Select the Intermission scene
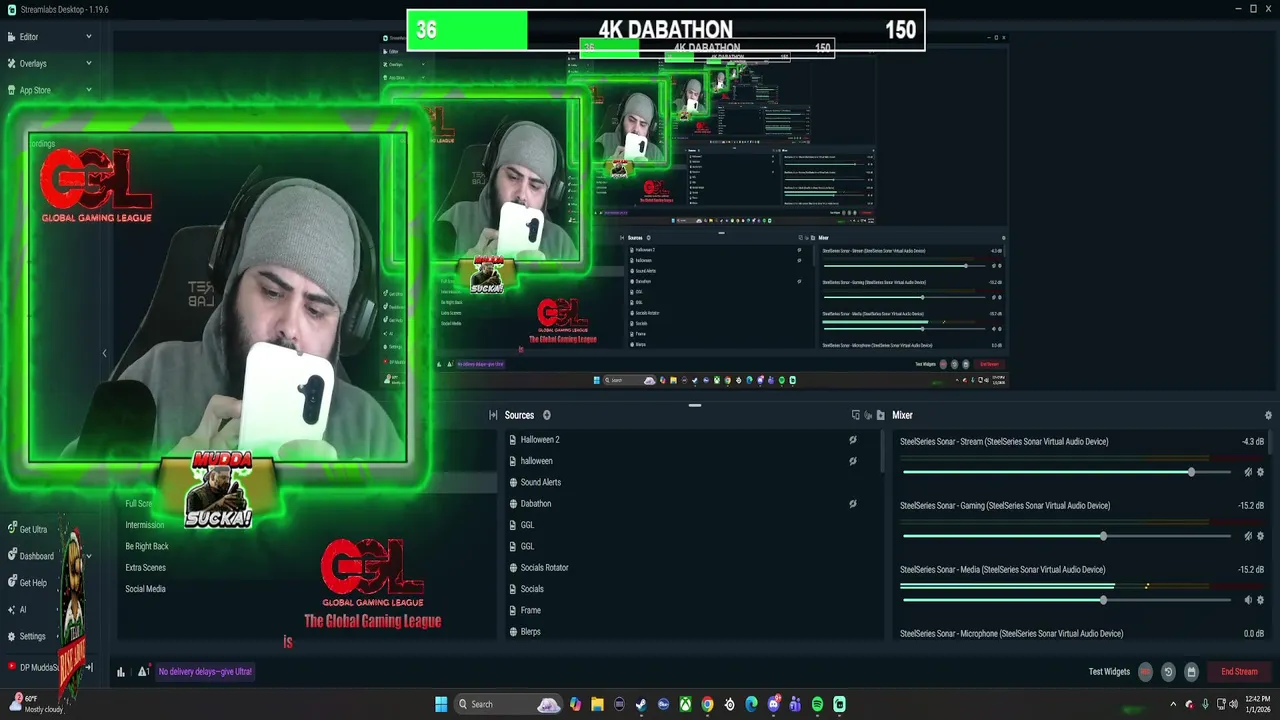Viewport: 1280px width, 720px height. click(x=144, y=525)
